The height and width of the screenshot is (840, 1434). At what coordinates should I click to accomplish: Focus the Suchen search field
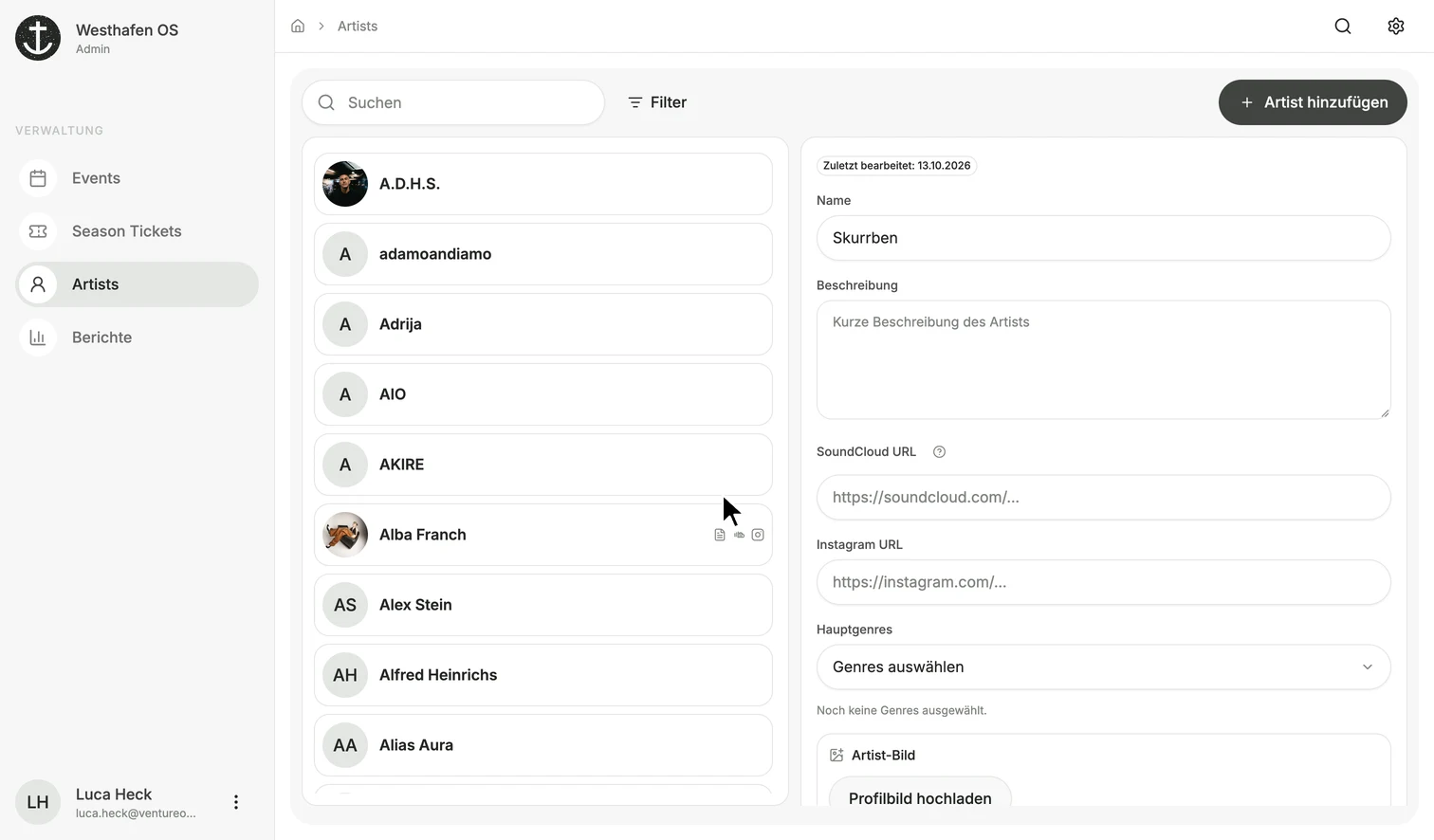pyautogui.click(x=453, y=102)
